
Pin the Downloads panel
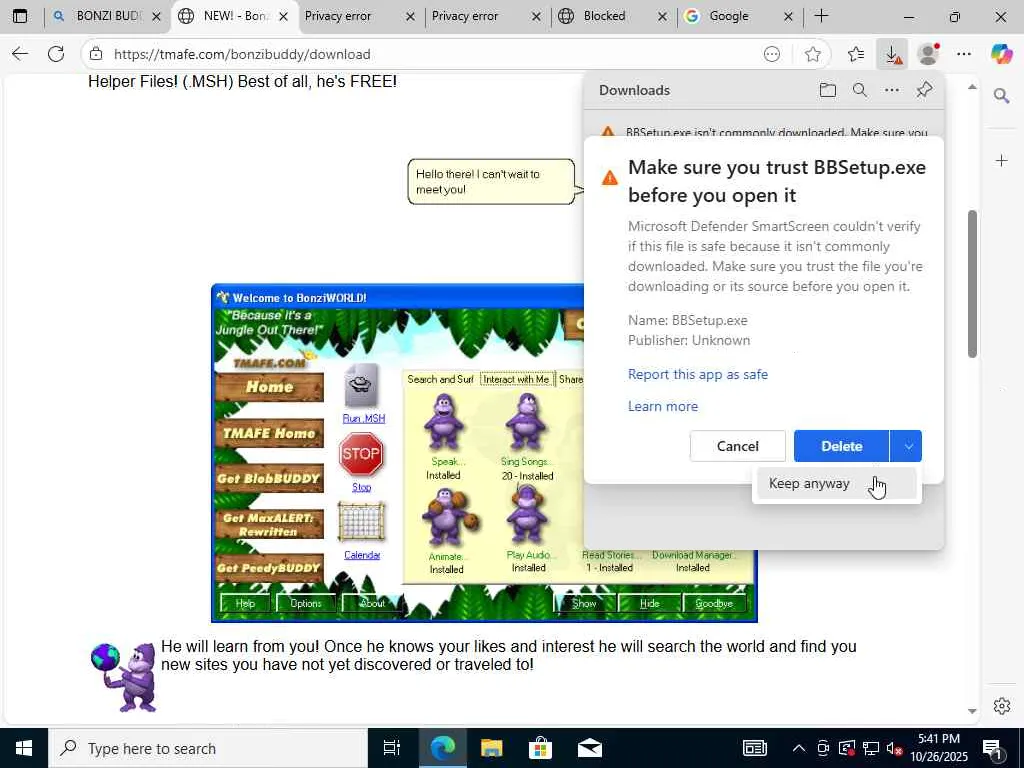924,90
